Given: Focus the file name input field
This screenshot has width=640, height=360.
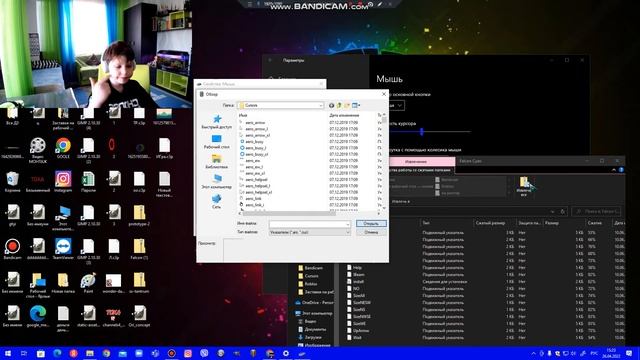Looking at the screenshot, I should [x=307, y=224].
